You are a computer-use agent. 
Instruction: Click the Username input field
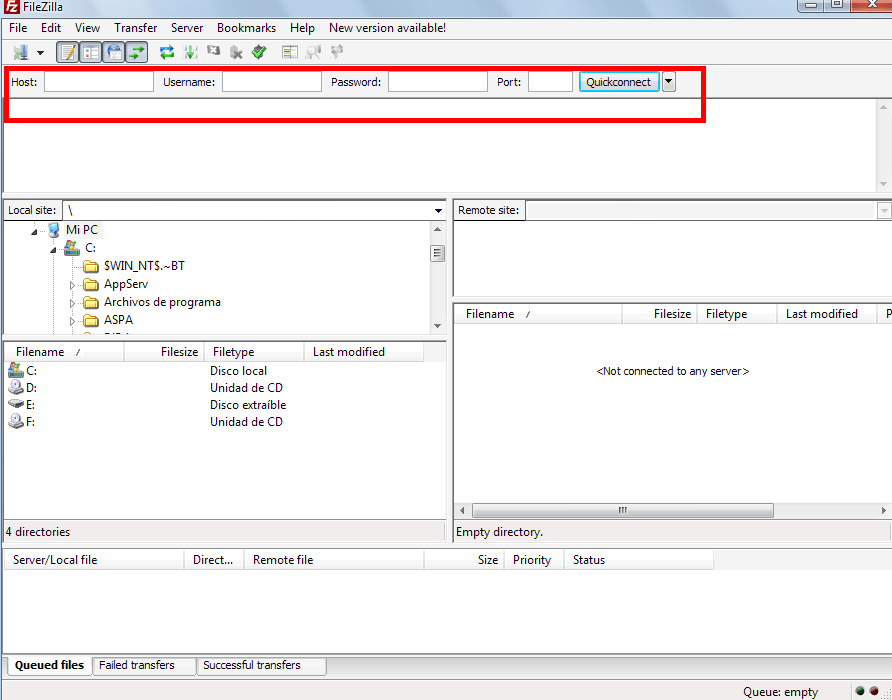pos(272,82)
